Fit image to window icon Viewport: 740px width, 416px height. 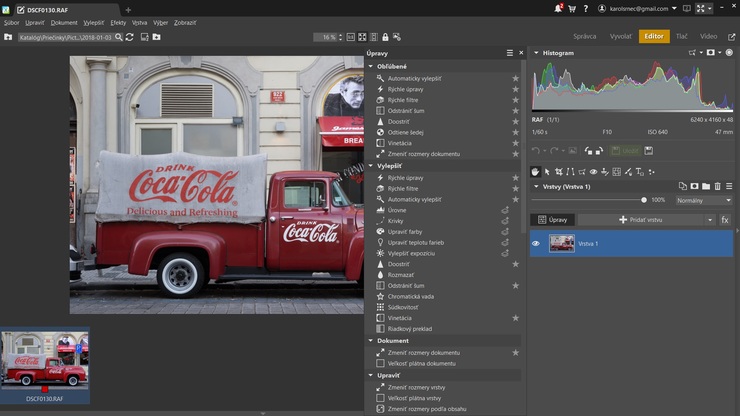362,37
